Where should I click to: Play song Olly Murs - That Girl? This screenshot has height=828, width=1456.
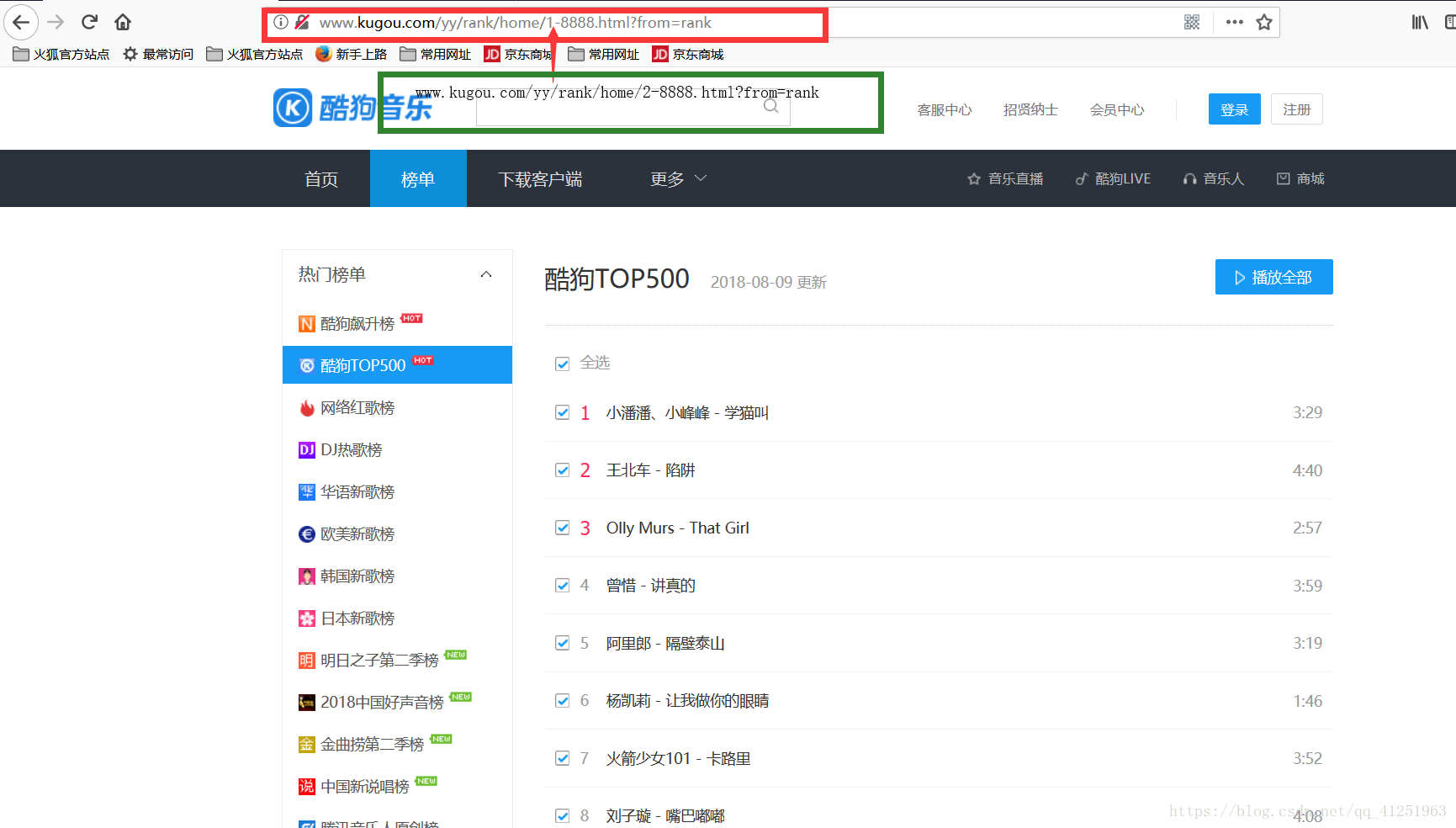pyautogui.click(x=677, y=528)
